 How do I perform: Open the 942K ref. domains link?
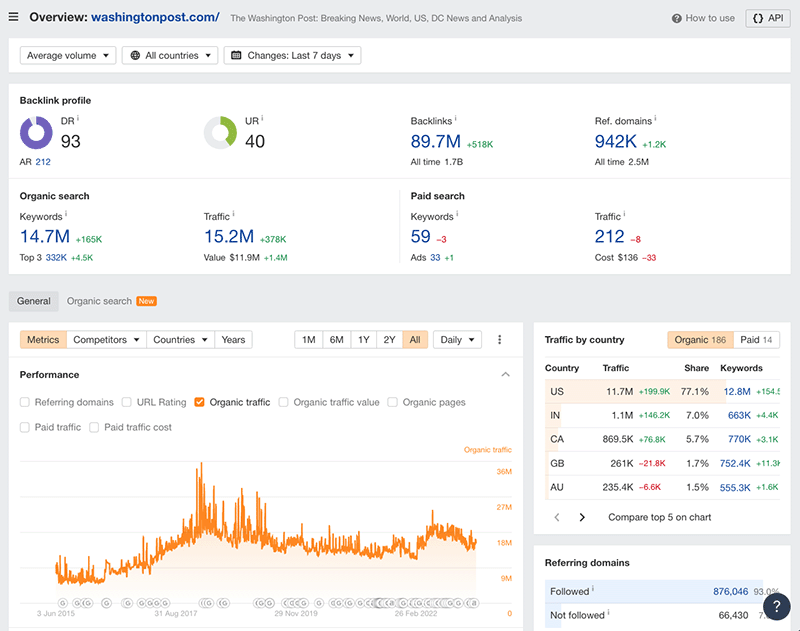click(615, 141)
